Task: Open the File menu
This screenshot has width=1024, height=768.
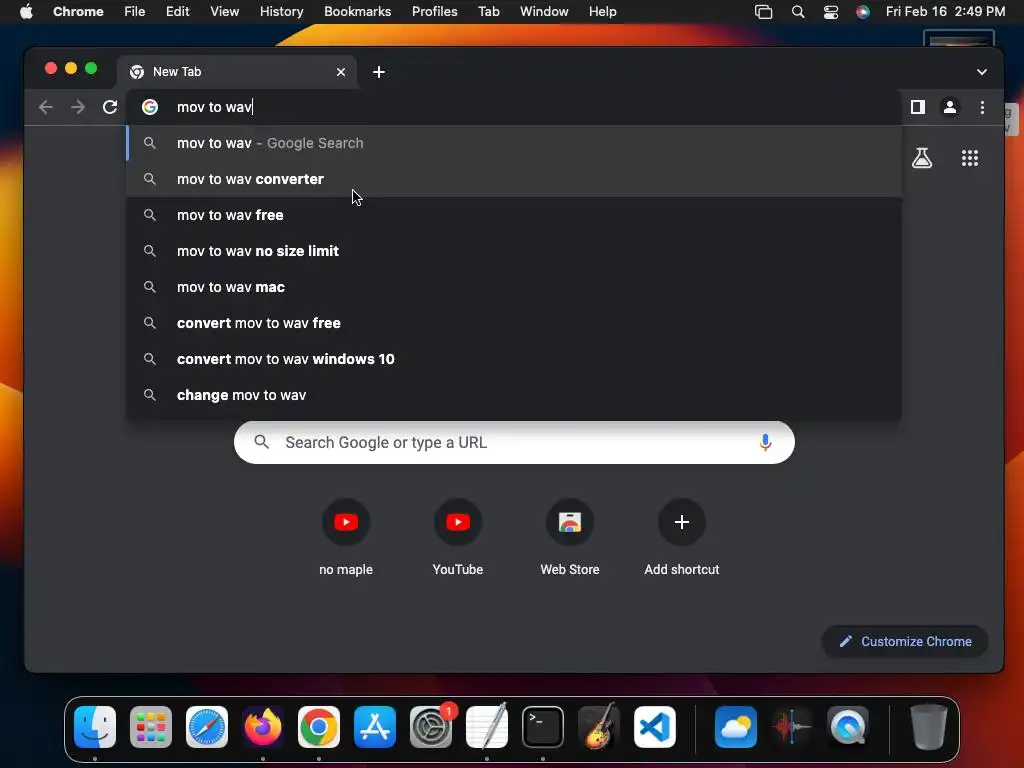Action: tap(135, 12)
